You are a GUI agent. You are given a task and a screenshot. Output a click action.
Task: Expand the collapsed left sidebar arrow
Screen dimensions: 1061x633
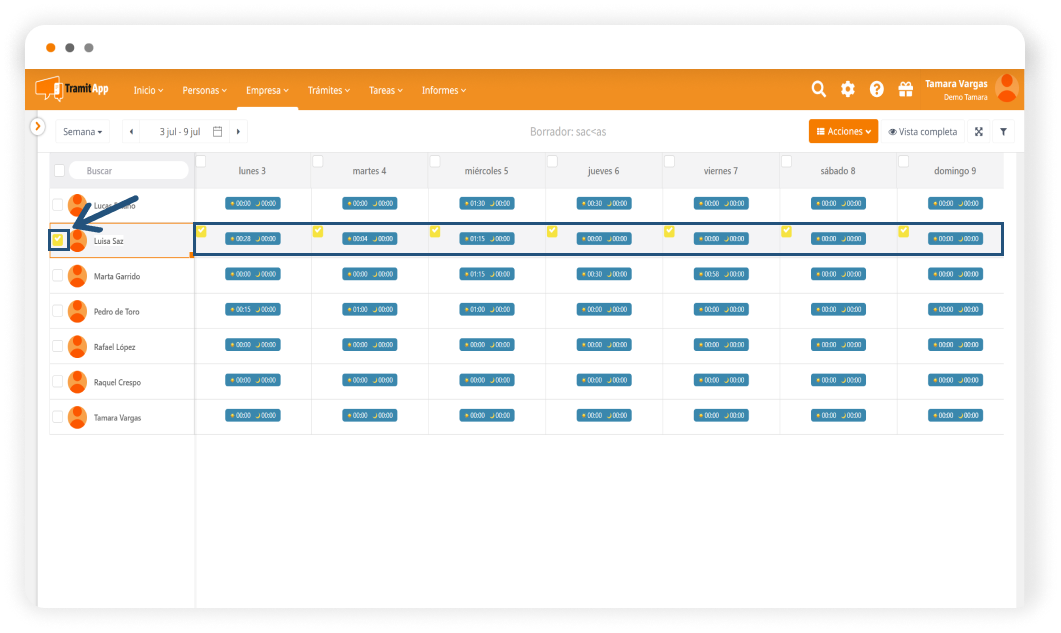(x=38, y=126)
